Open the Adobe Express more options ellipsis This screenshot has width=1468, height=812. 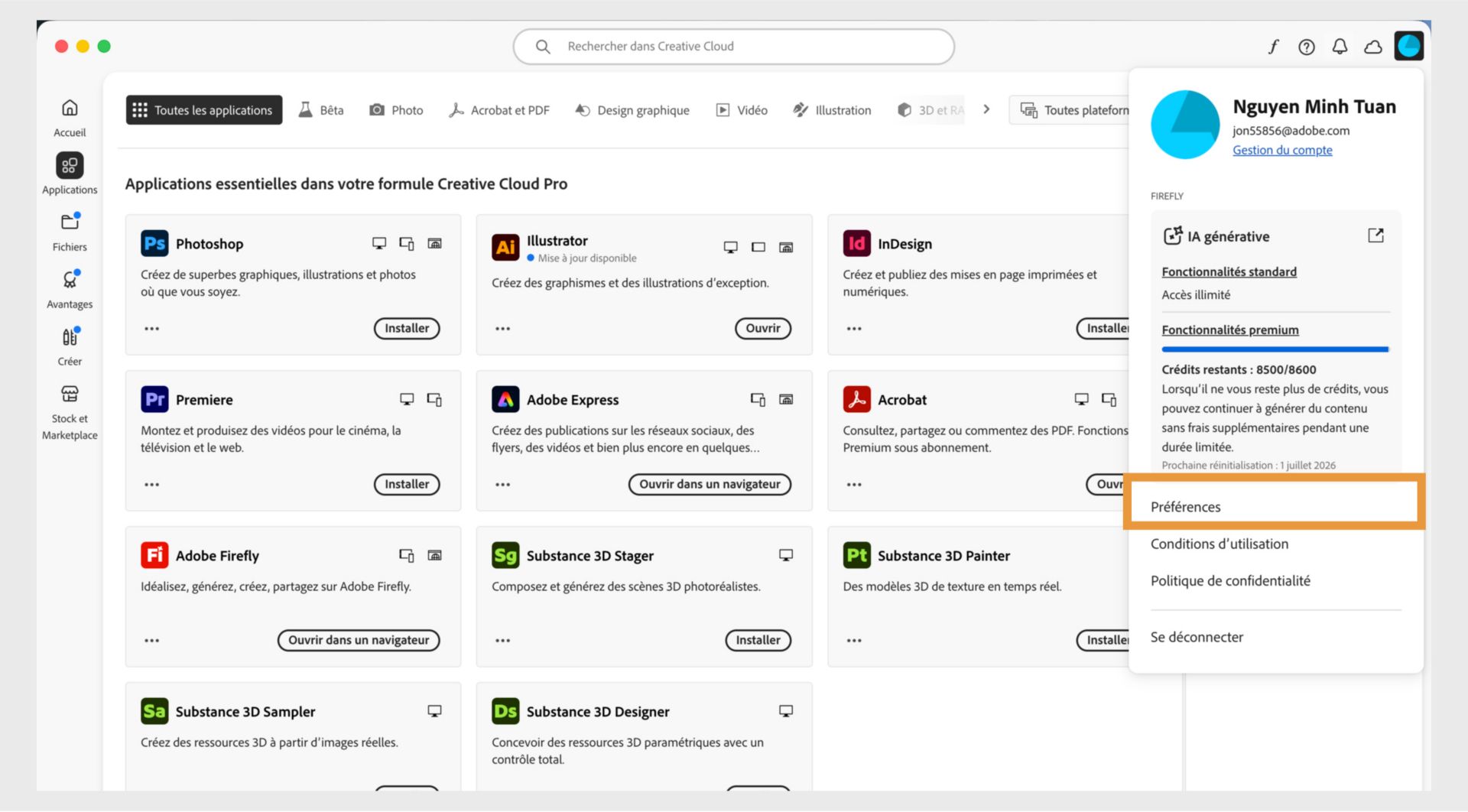502,485
